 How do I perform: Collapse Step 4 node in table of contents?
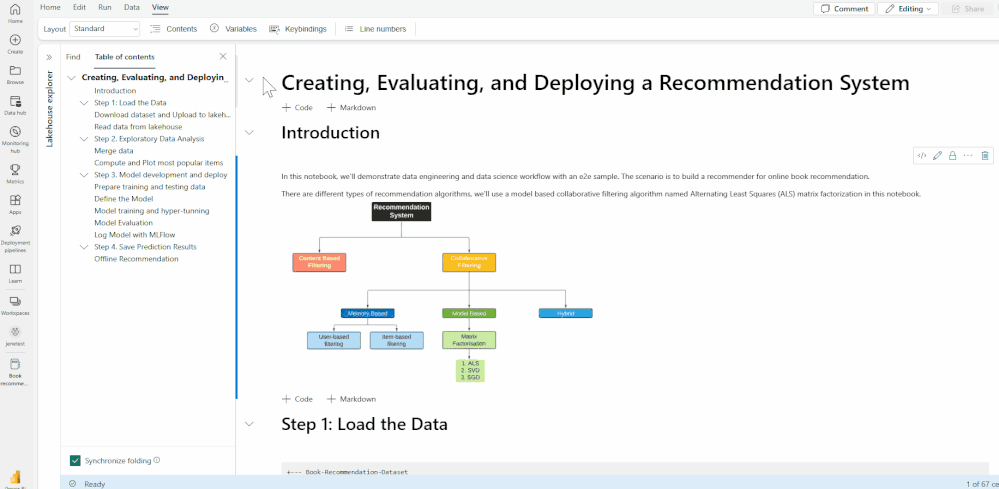click(x=84, y=246)
